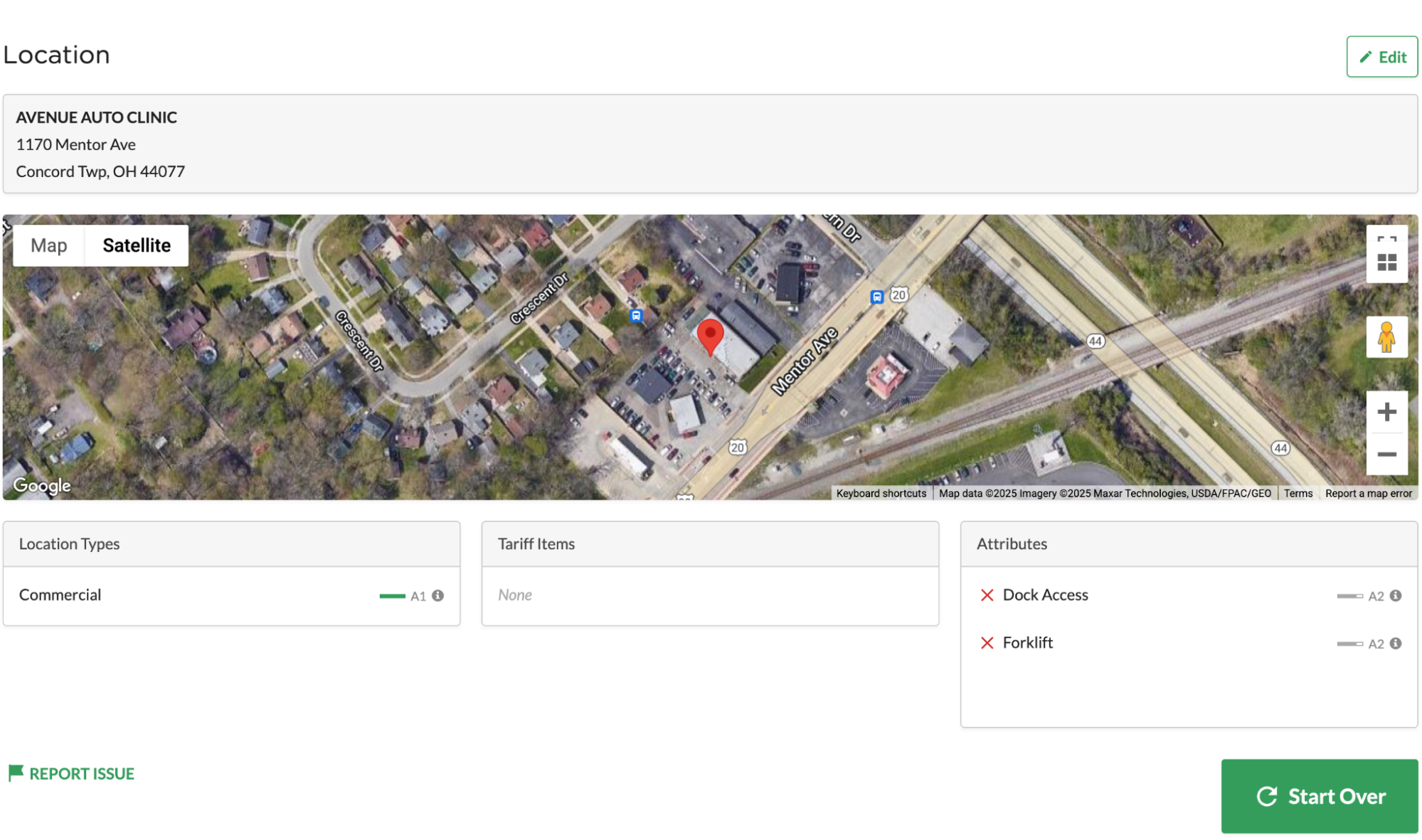Click the red location pin marker

(x=710, y=335)
